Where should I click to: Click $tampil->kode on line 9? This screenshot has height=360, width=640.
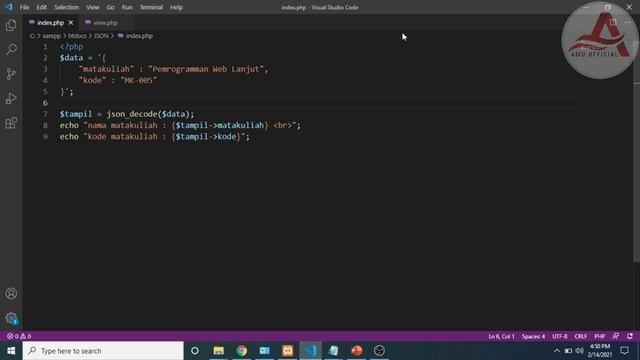(x=206, y=137)
